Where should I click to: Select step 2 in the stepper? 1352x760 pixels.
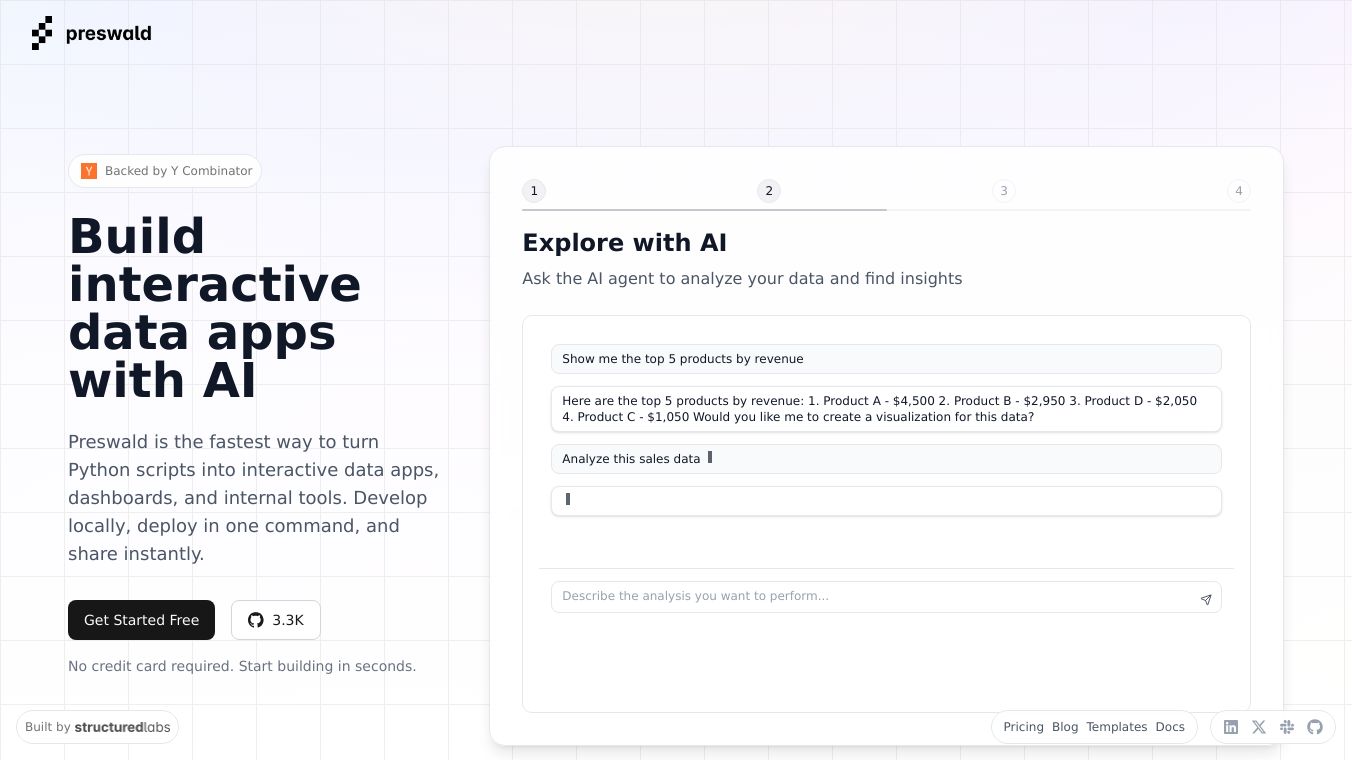point(769,191)
